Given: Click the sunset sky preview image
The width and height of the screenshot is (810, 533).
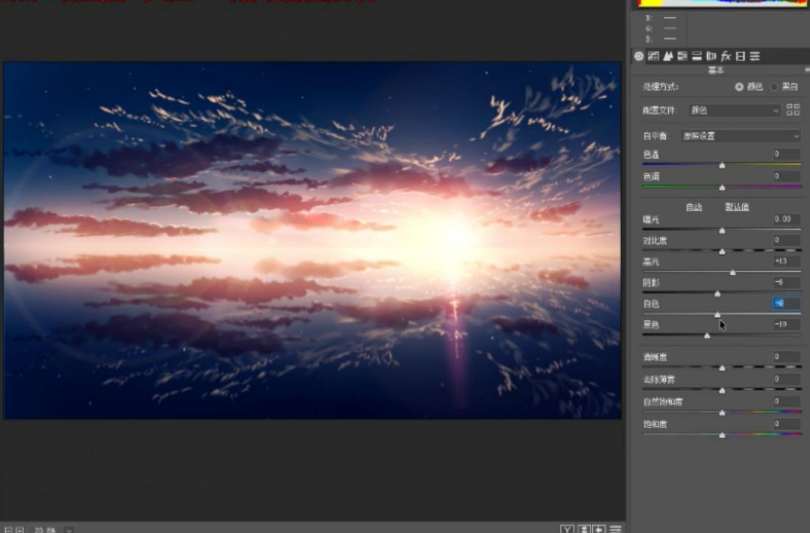Looking at the screenshot, I should [x=312, y=240].
